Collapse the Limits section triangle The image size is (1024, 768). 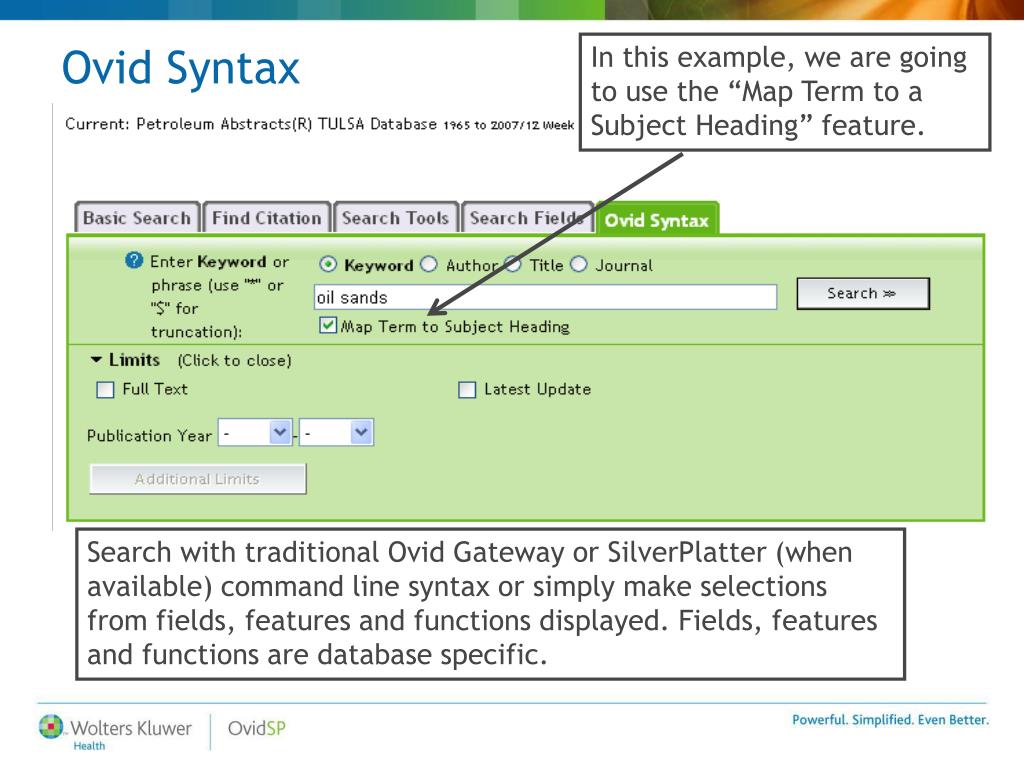coord(97,360)
